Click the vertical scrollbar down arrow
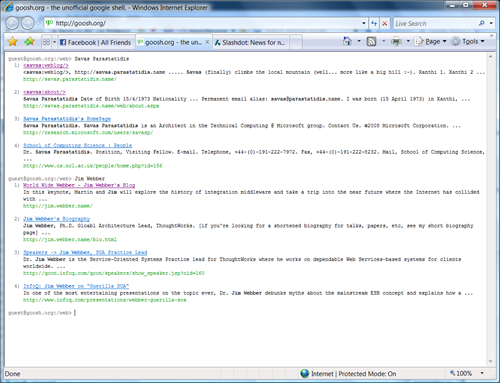Screen dimensions: 500x383 click(490, 361)
